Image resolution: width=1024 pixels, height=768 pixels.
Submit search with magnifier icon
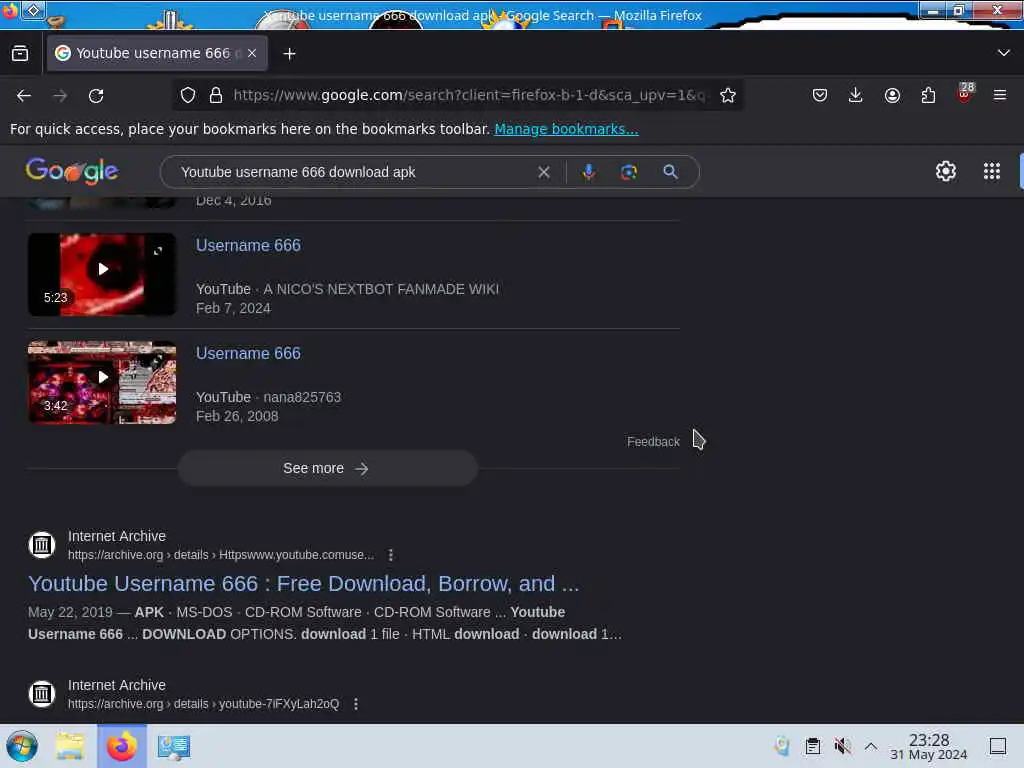tap(670, 172)
